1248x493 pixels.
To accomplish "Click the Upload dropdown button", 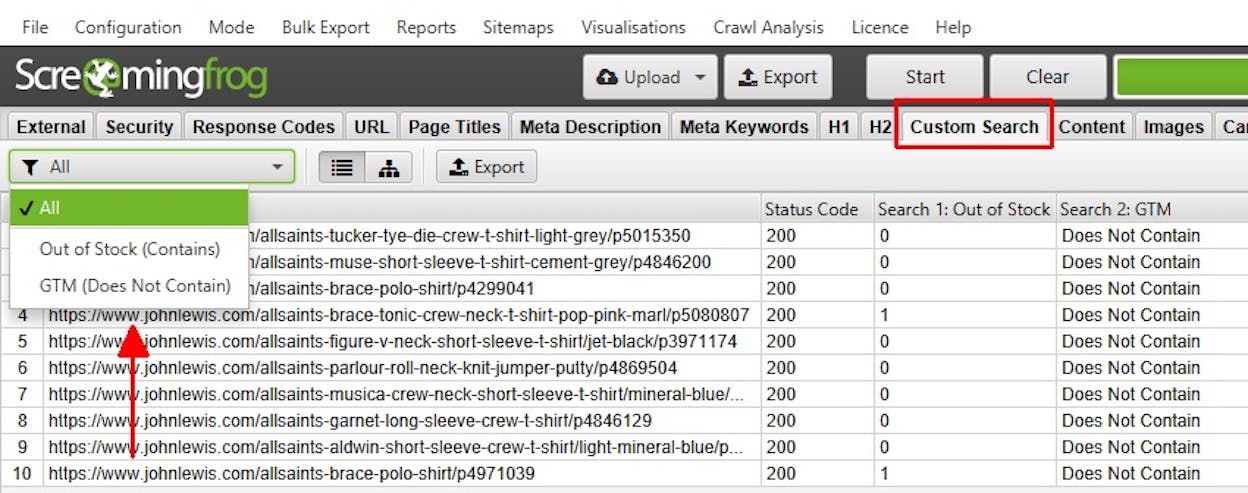I will pyautogui.click(x=650, y=77).
